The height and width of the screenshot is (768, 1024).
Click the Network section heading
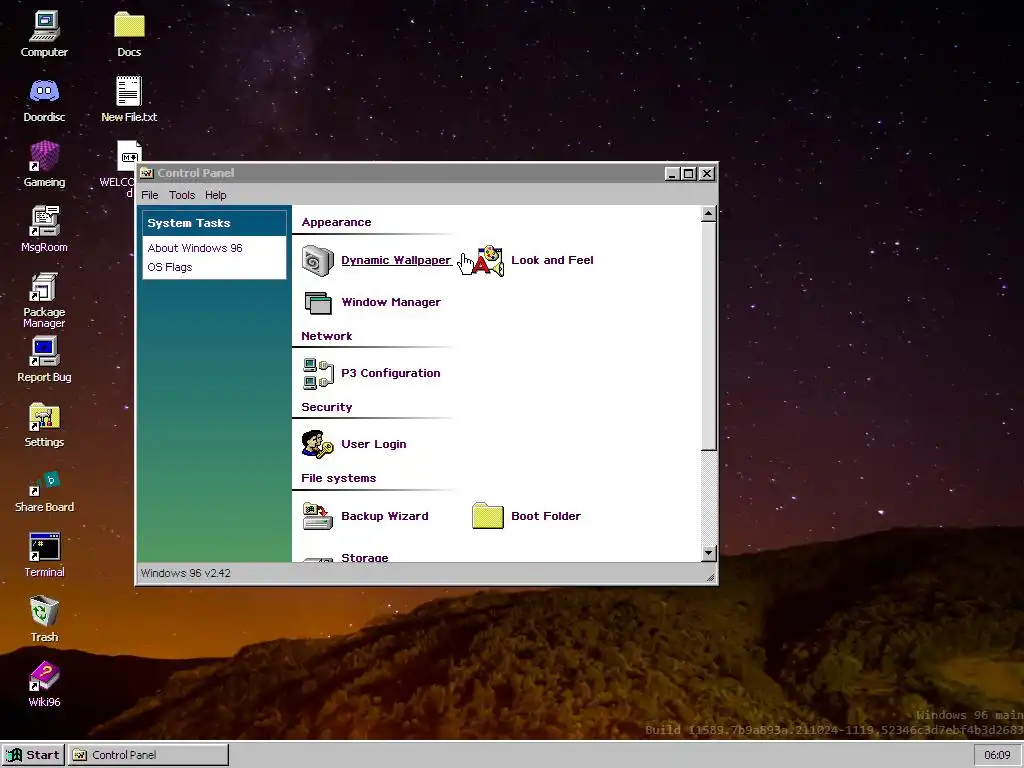[327, 336]
